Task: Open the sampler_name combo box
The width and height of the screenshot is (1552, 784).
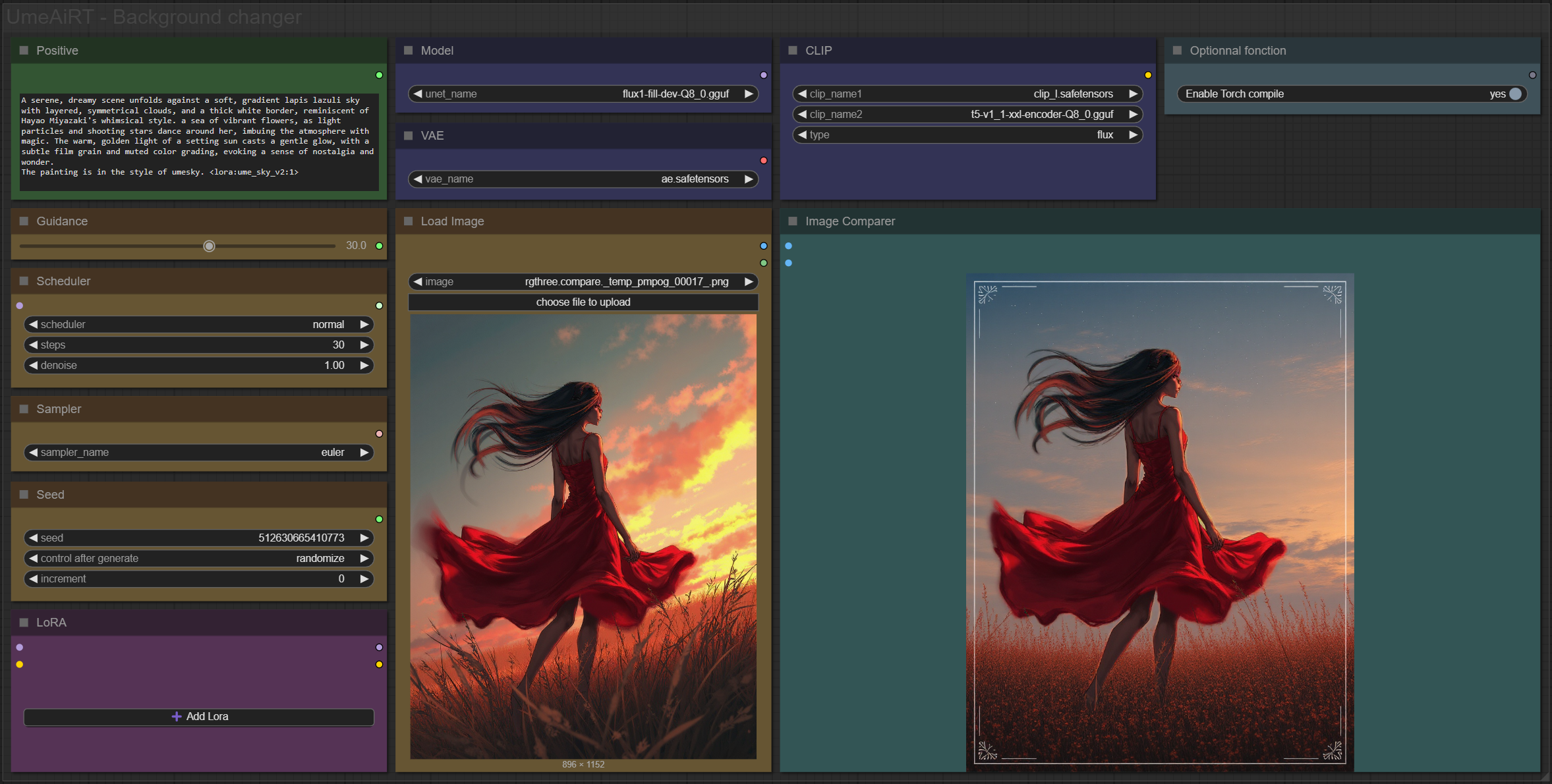Action: coord(198,452)
